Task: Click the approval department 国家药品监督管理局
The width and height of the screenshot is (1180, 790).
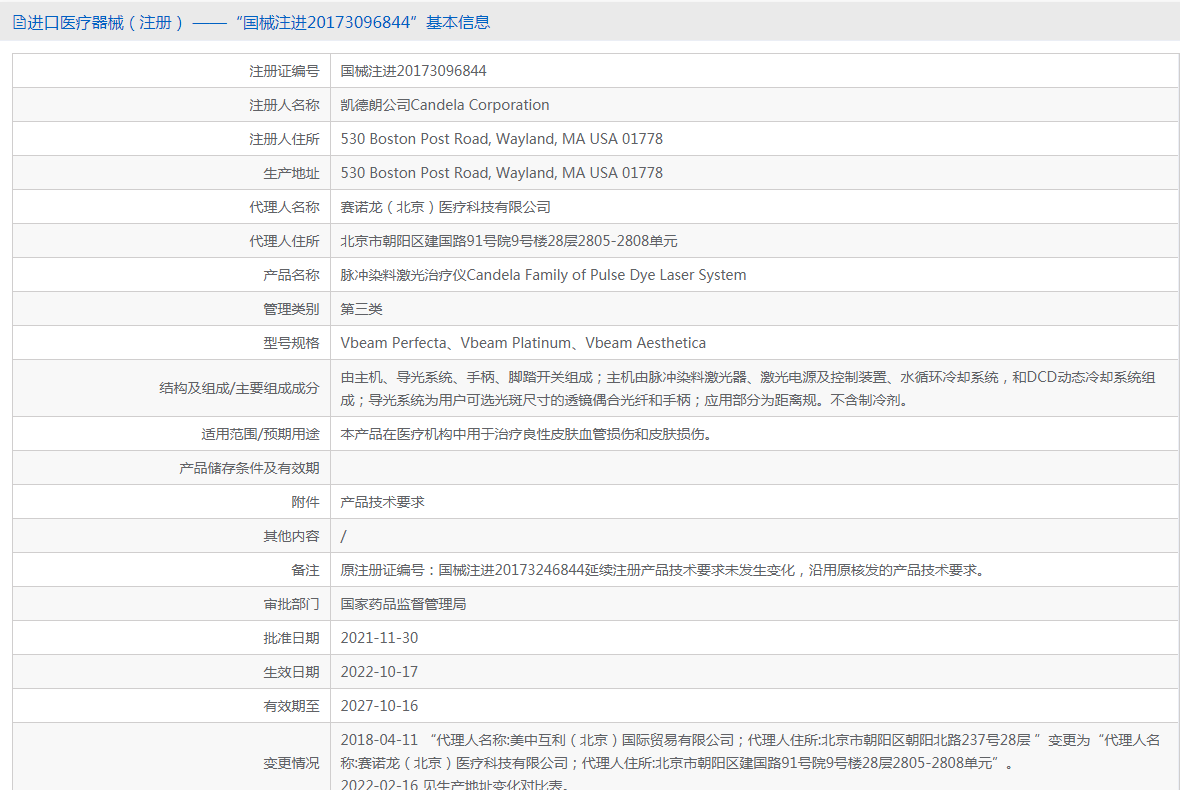Action: (x=403, y=604)
